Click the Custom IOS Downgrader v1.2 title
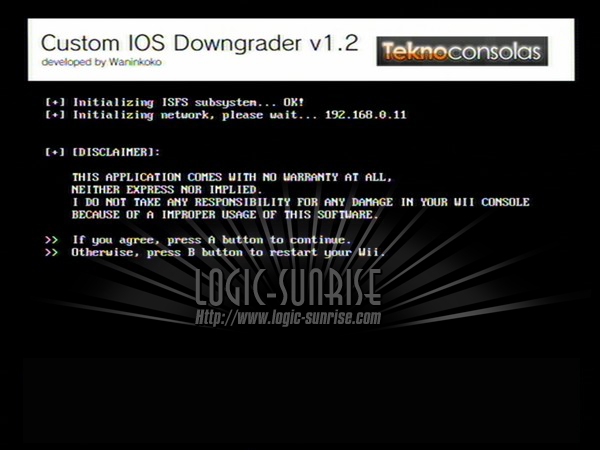Screen dimensions: 600x450 199,43
